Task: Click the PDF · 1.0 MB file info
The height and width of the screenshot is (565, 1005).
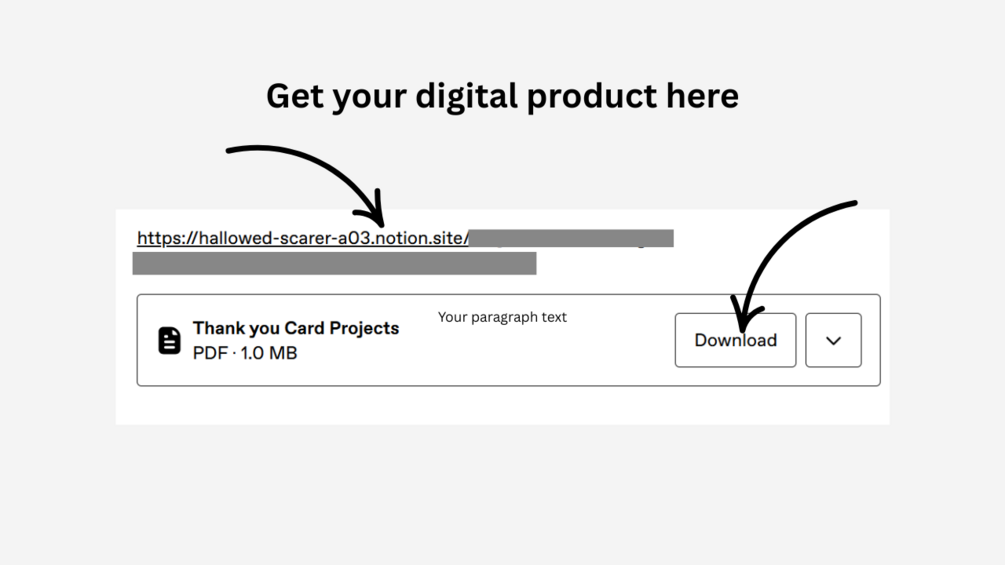Action: click(245, 353)
